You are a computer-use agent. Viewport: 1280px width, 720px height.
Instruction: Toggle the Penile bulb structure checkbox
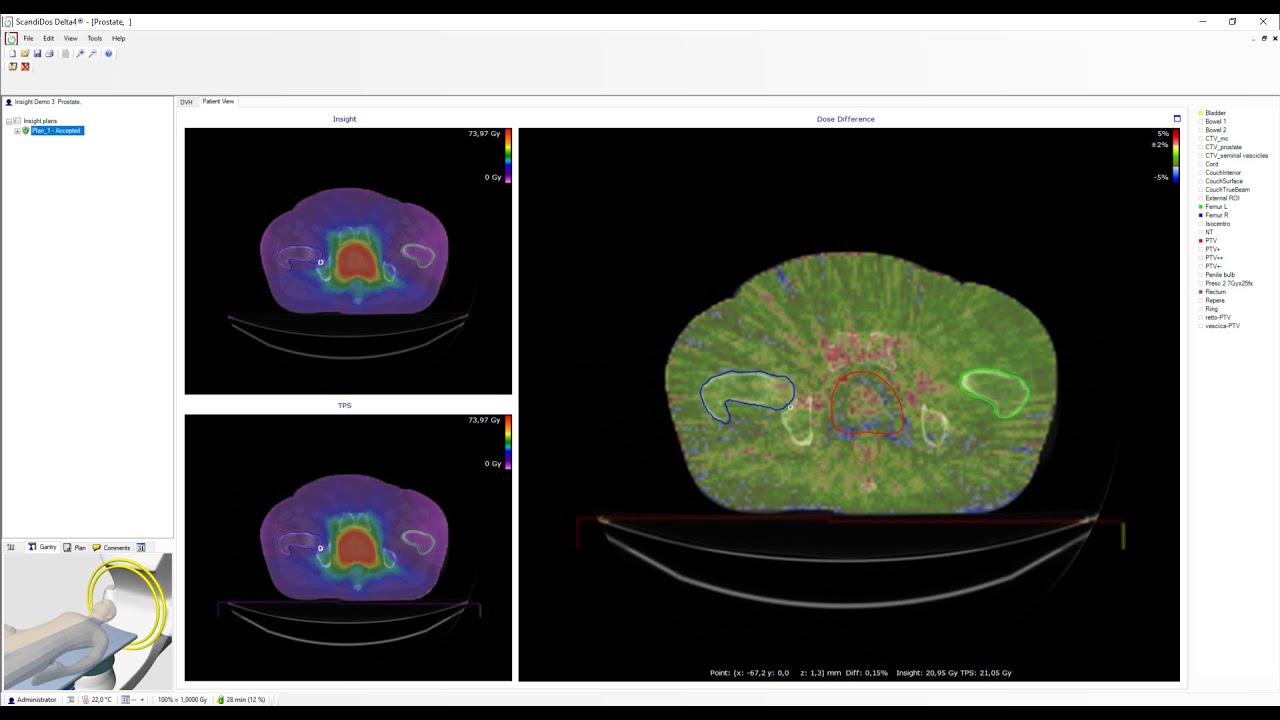coord(1200,275)
